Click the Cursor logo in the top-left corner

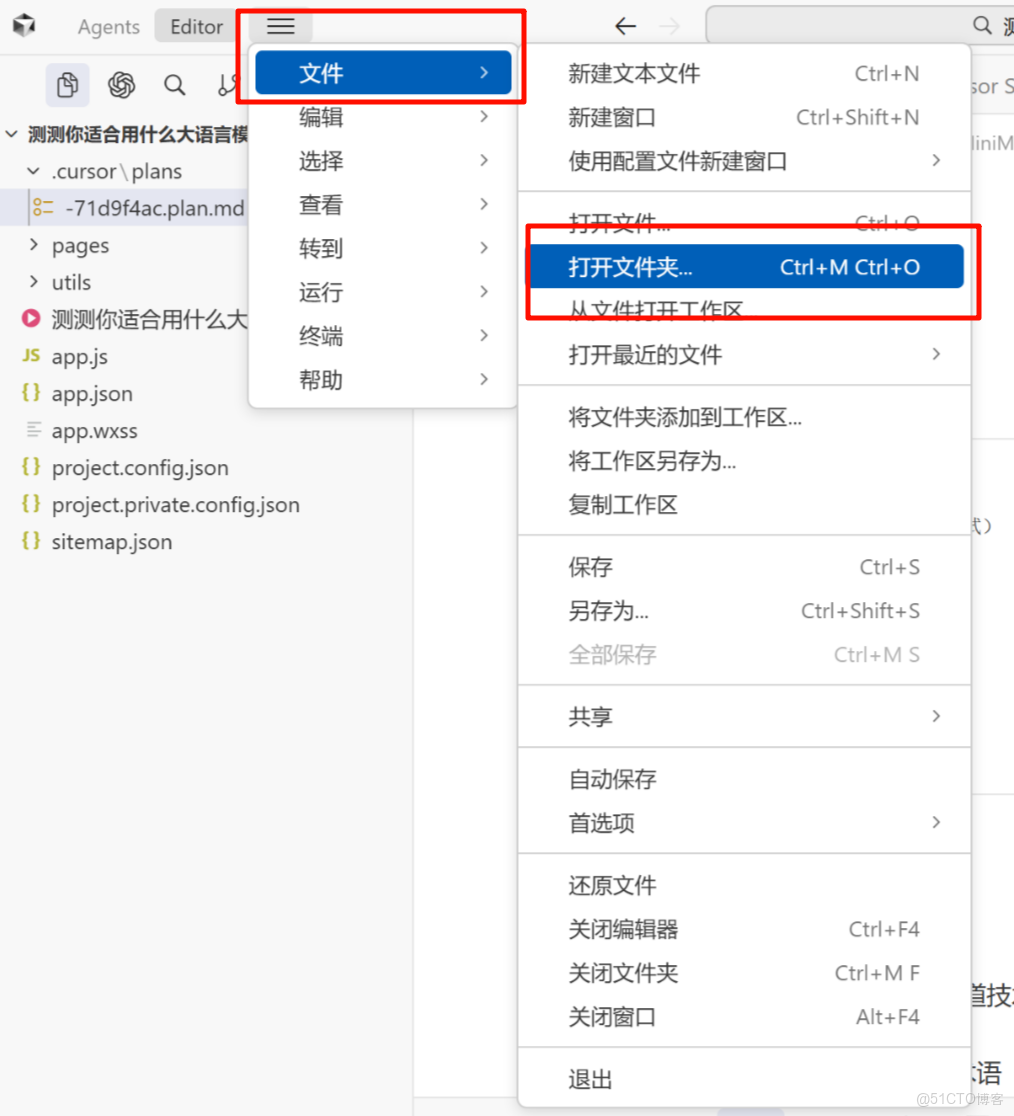click(23, 25)
